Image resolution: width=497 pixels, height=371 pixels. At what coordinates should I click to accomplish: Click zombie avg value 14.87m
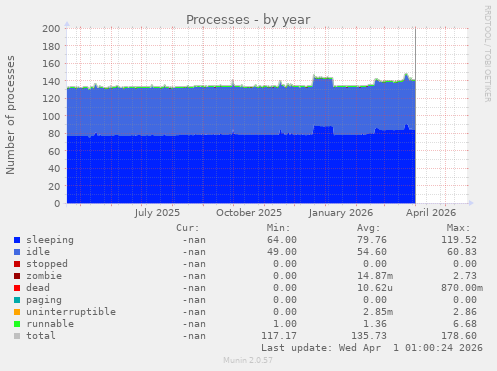[x=375, y=276]
